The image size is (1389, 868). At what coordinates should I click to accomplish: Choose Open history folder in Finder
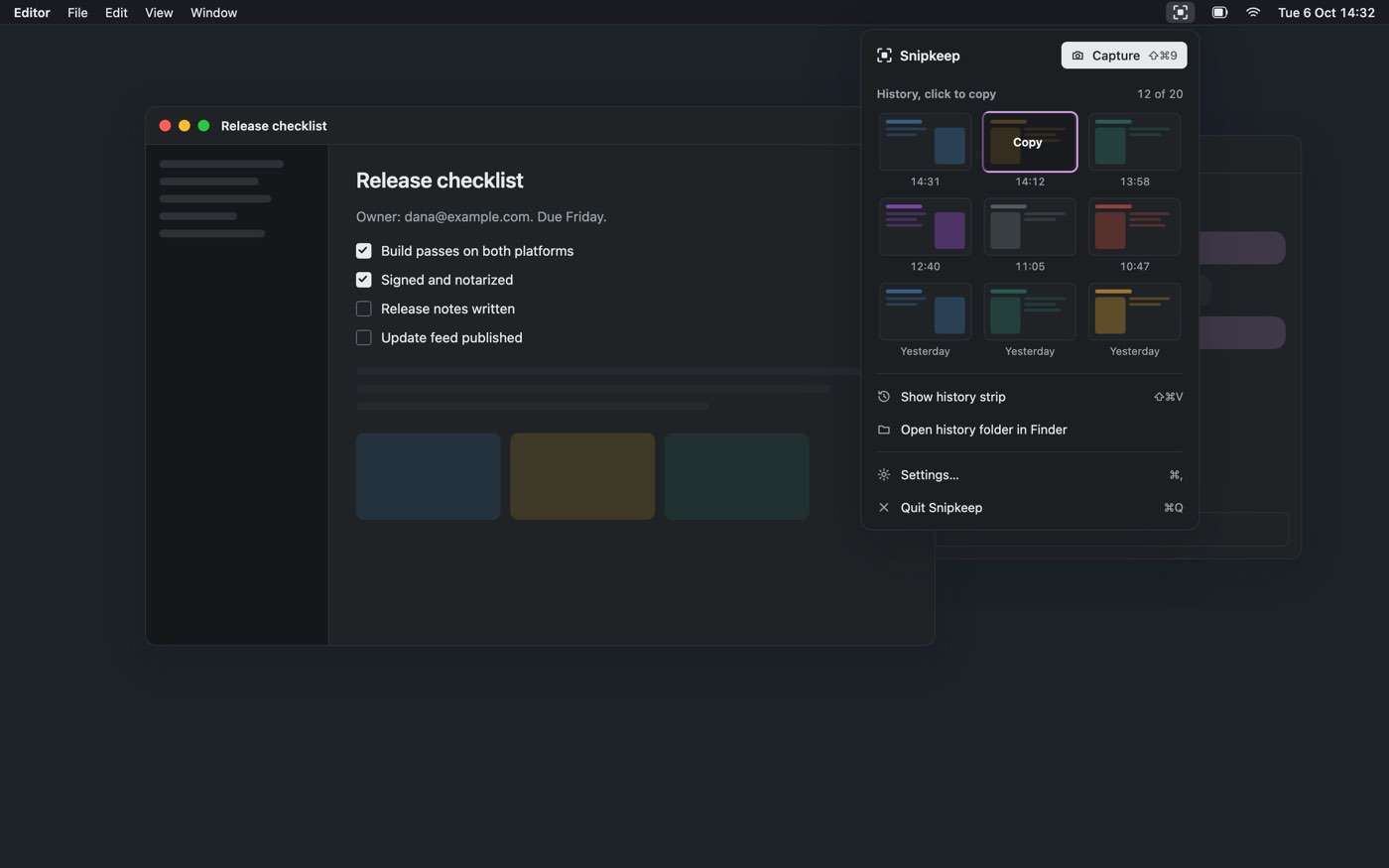click(1030, 430)
